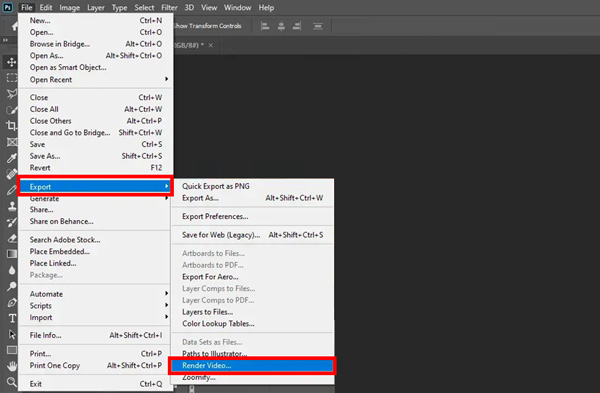Image resolution: width=600 pixels, height=393 pixels.
Task: Select the Polygonal Lasso tool
Action: 11,94
